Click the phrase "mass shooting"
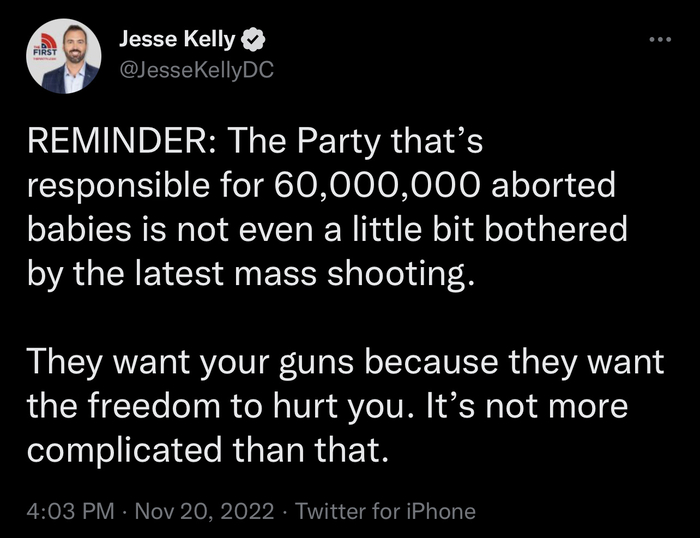The width and height of the screenshot is (700, 538). [x=385, y=274]
